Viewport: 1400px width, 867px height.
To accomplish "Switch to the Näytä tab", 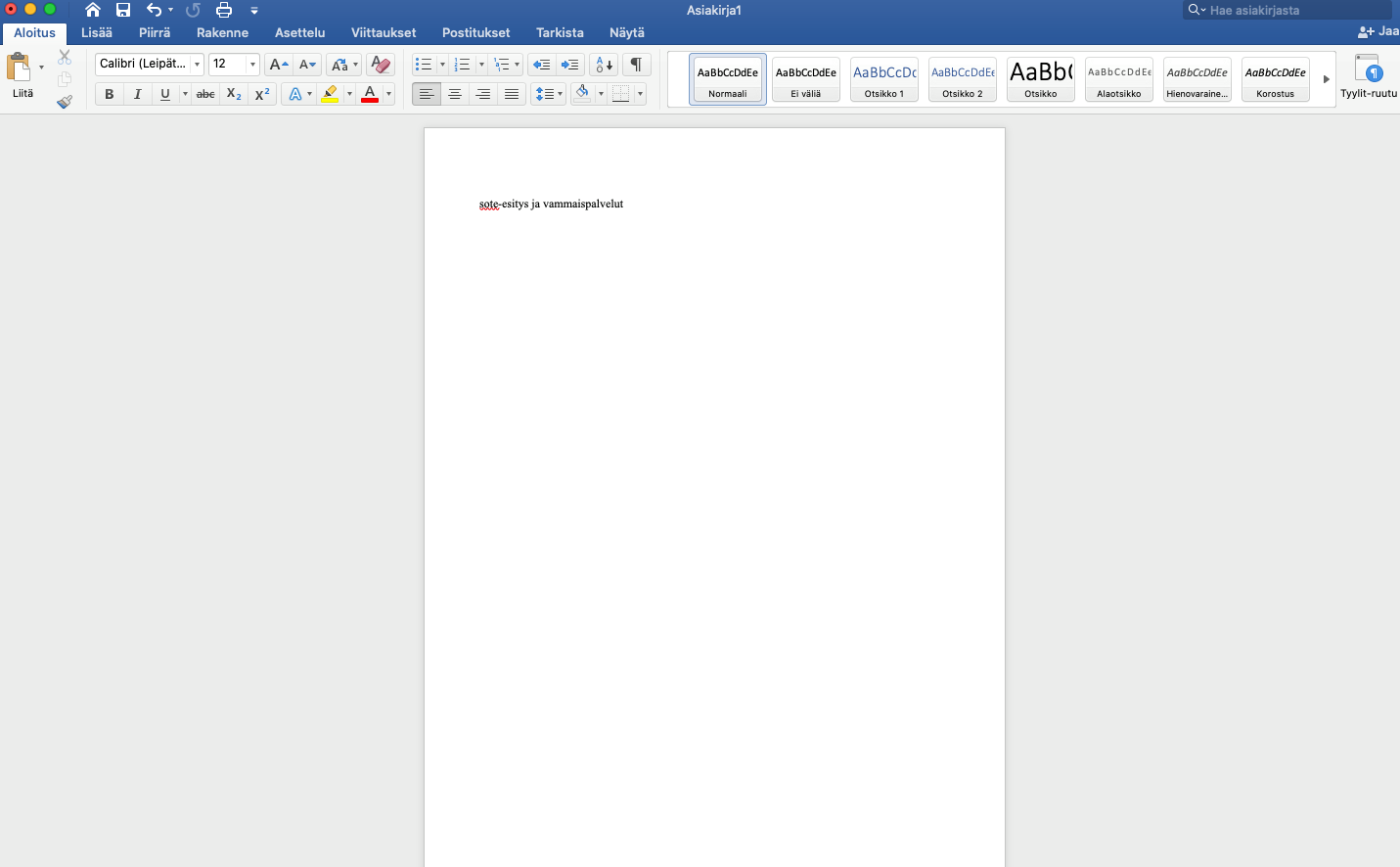I will 627,32.
